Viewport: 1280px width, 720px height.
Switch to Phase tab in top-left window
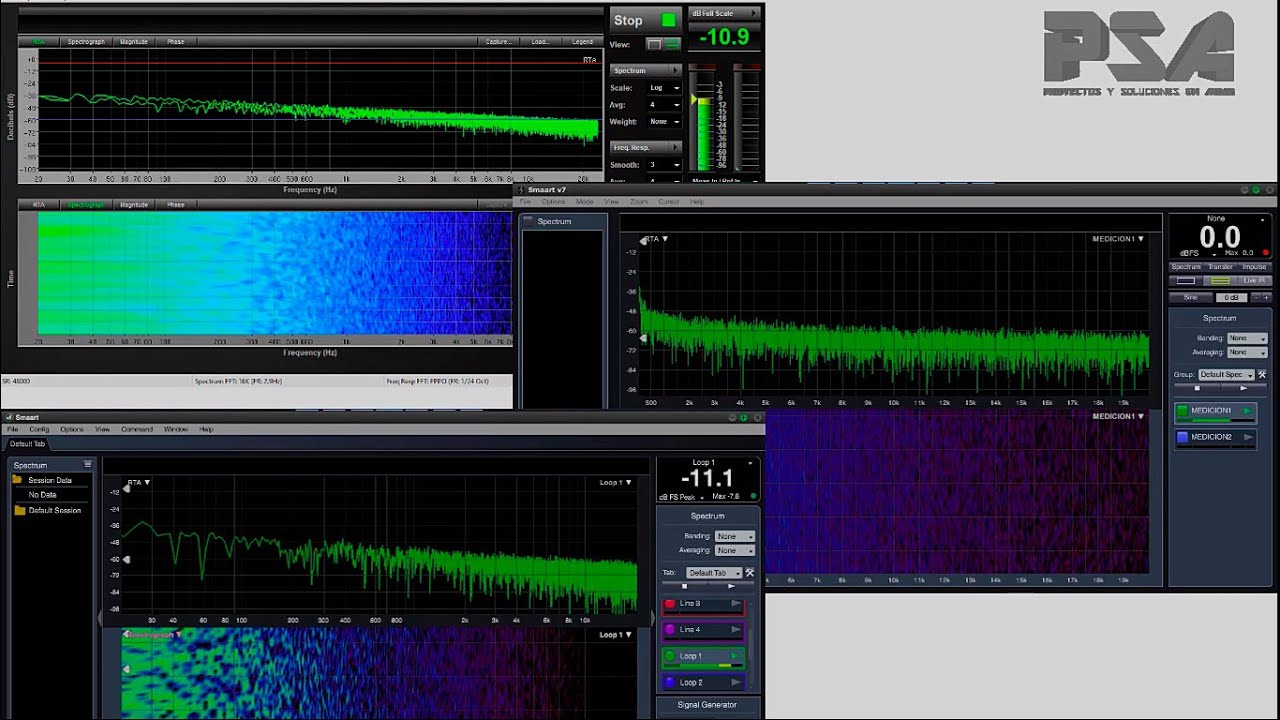(176, 42)
